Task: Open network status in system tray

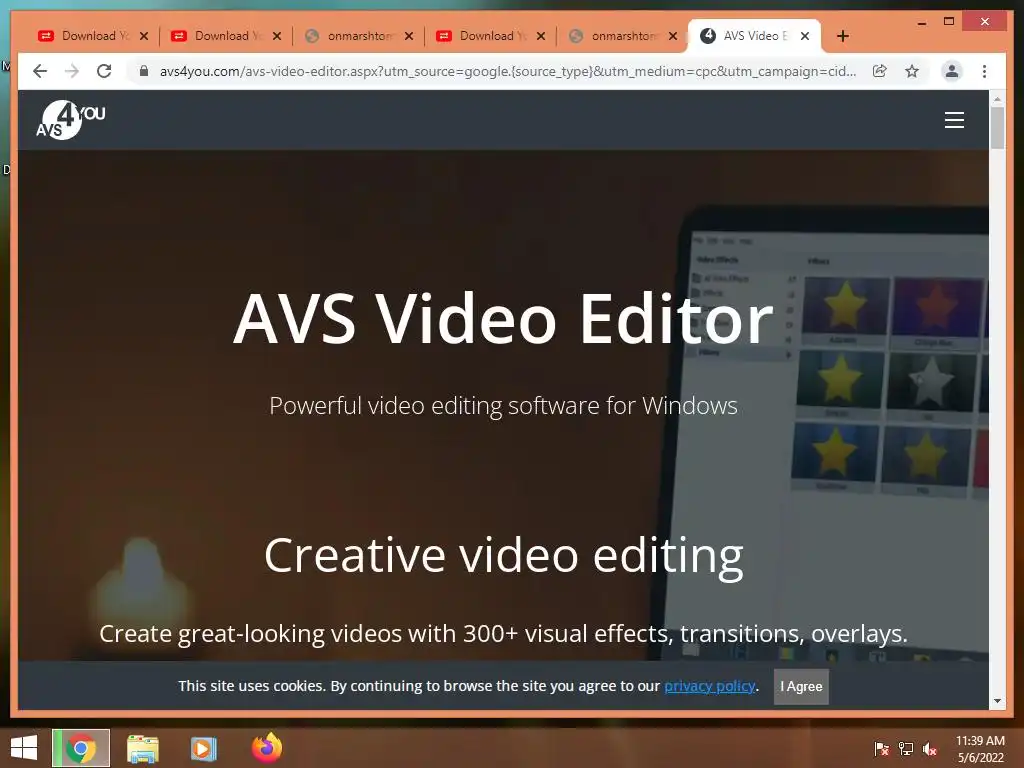Action: [906, 748]
